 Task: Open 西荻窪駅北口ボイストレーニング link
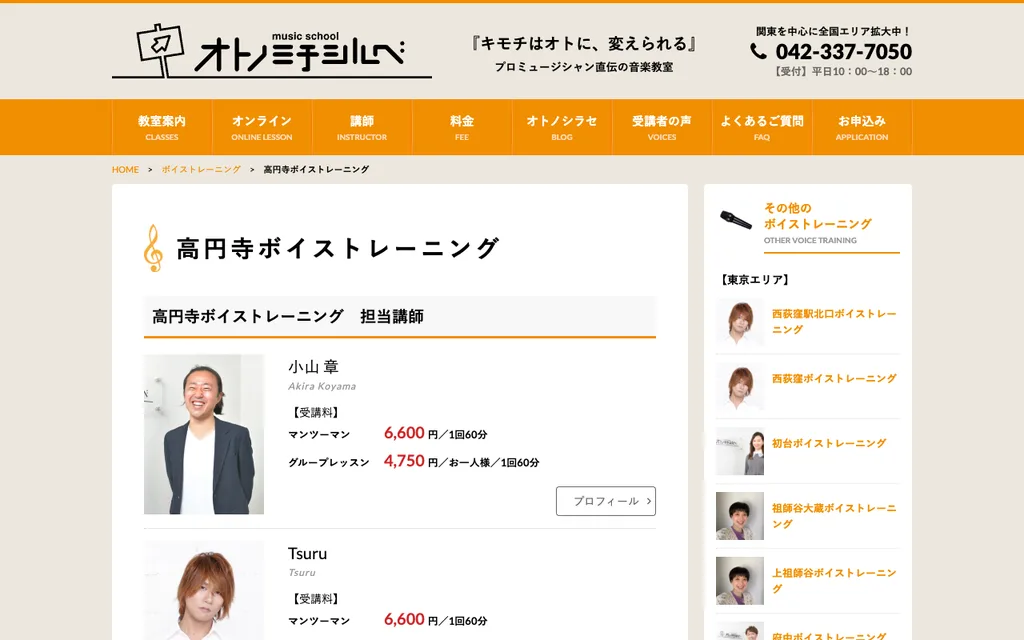click(x=834, y=321)
